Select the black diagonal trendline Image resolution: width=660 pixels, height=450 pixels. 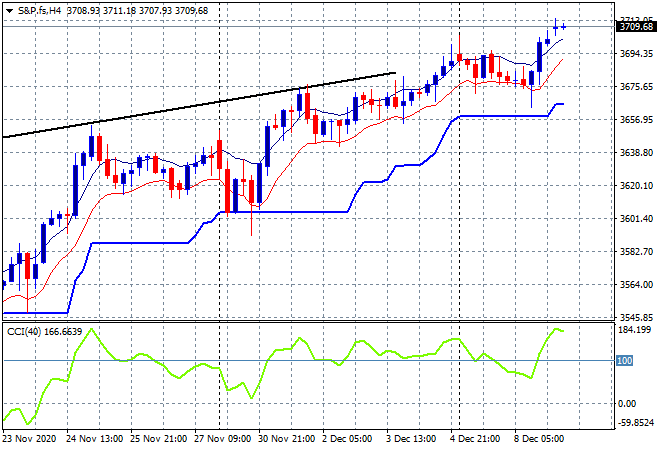(199, 105)
